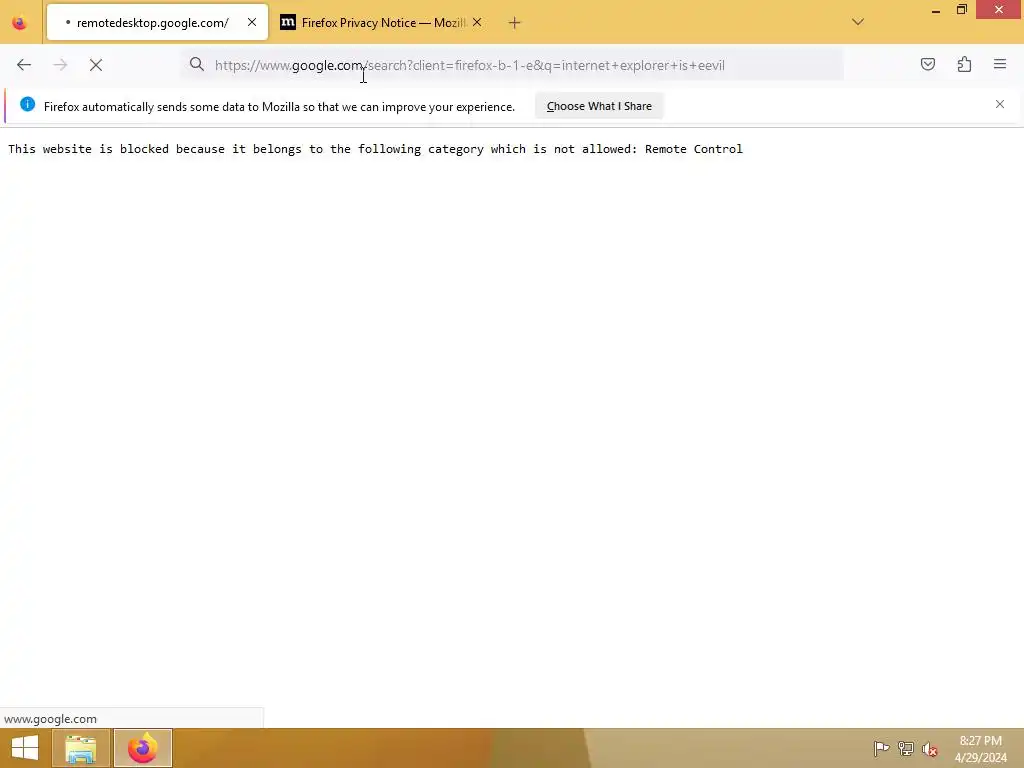Restore down the Firefox window
Image resolution: width=1024 pixels, height=768 pixels.
point(961,10)
